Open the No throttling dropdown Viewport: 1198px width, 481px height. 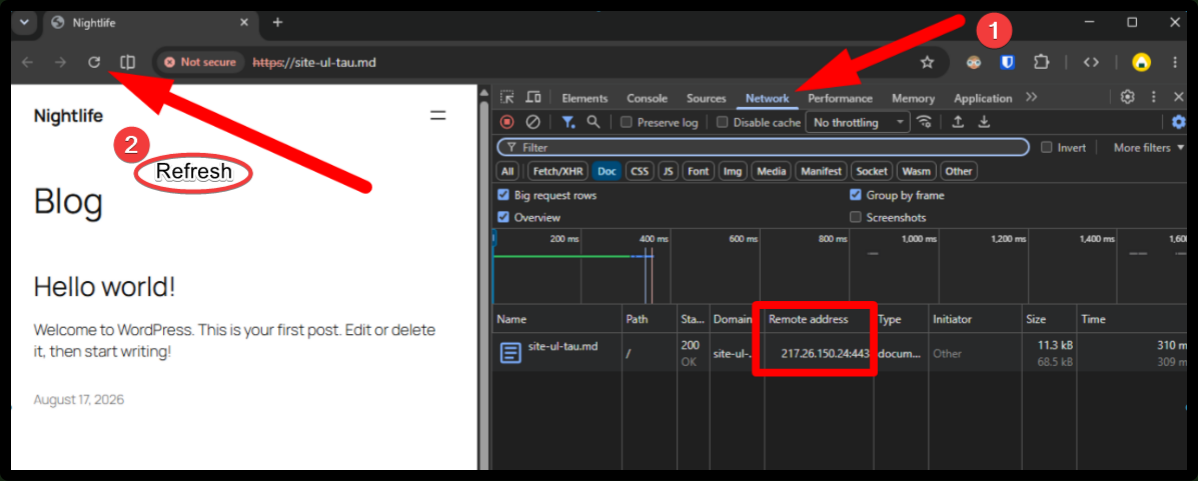(857, 122)
